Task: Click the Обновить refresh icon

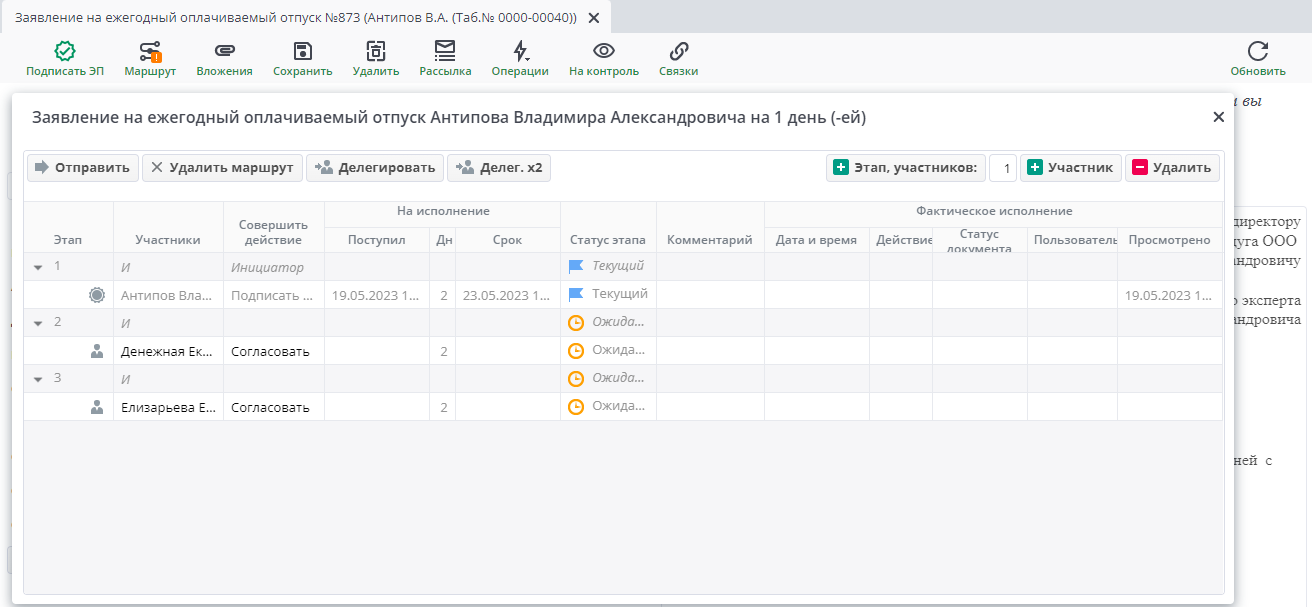Action: coord(1257,51)
